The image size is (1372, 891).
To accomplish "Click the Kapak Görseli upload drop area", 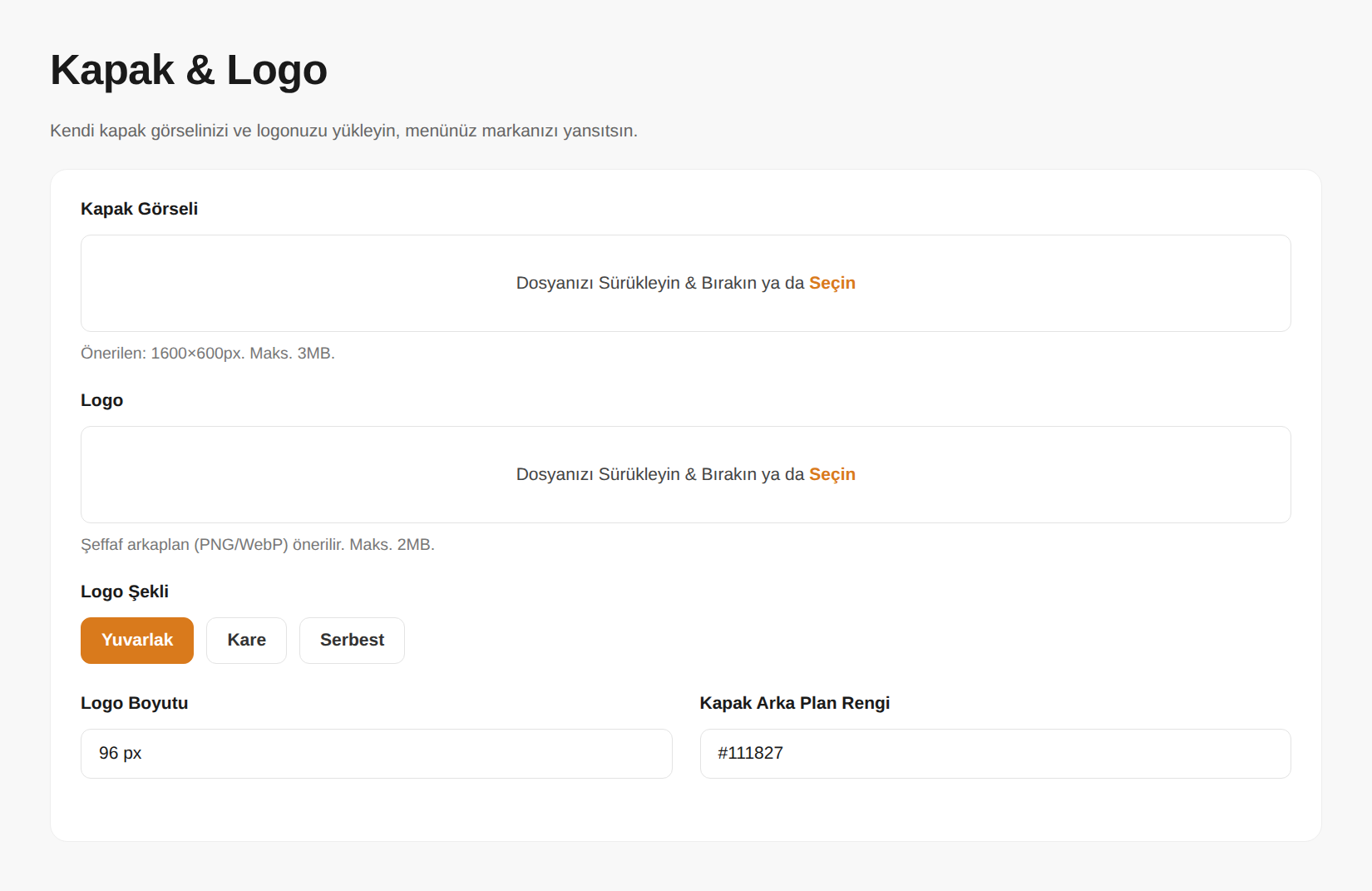I will pos(686,283).
